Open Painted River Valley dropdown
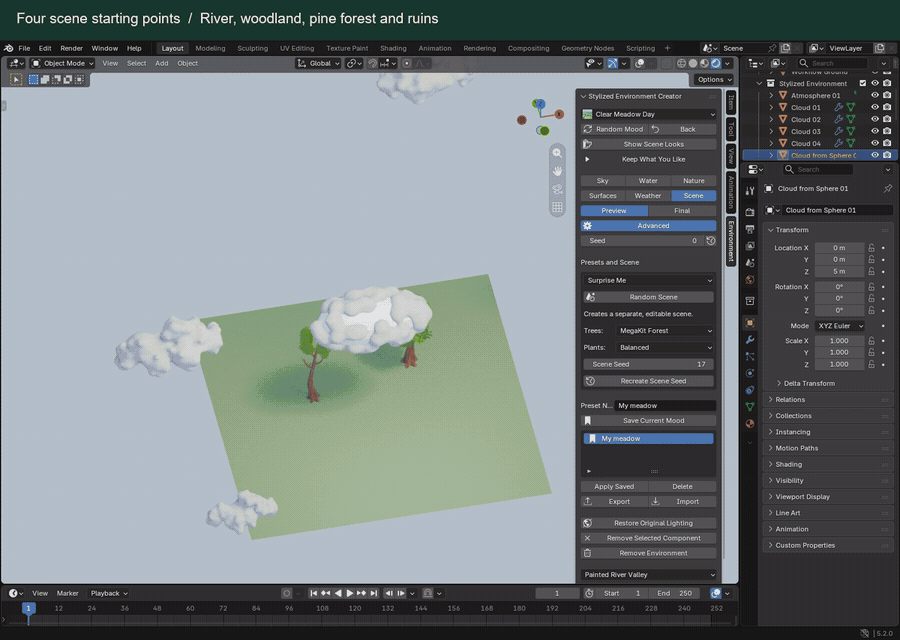 click(649, 575)
